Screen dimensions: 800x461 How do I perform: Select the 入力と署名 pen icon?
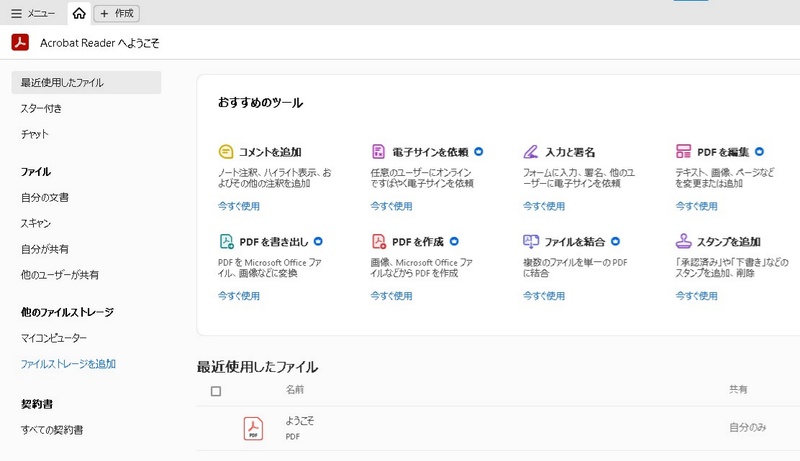[x=531, y=151]
